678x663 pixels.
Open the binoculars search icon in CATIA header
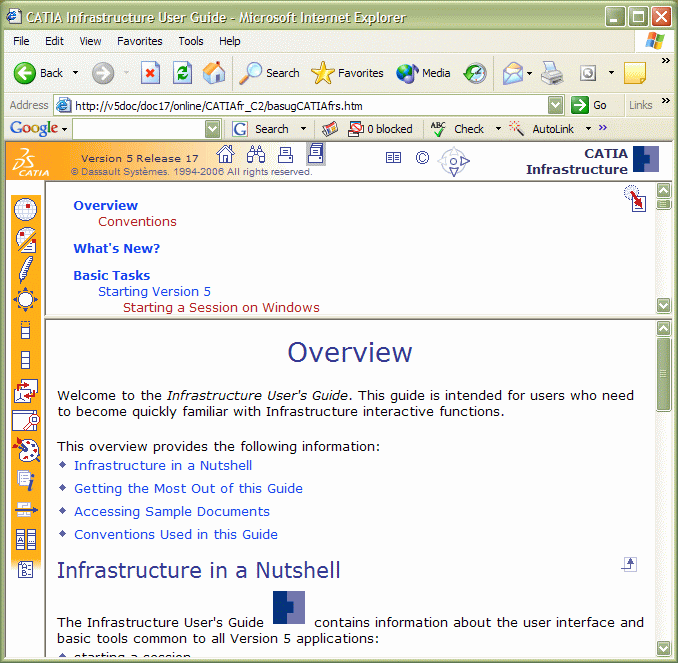point(256,154)
